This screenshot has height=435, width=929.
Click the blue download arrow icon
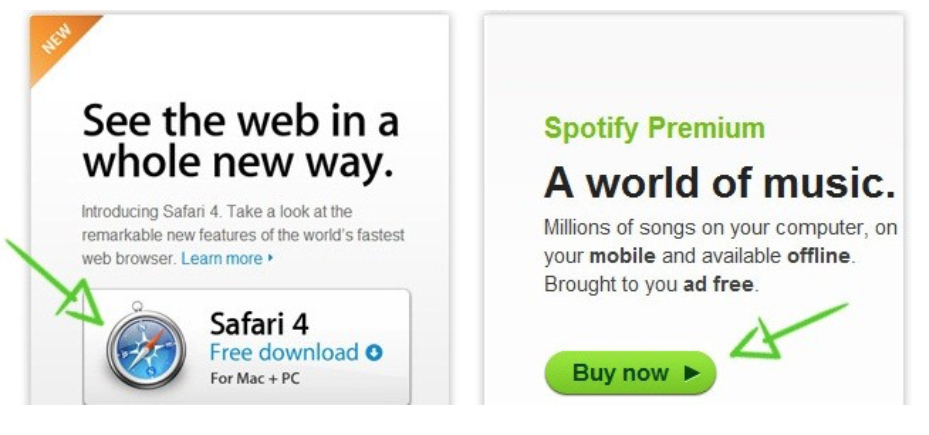tap(374, 353)
